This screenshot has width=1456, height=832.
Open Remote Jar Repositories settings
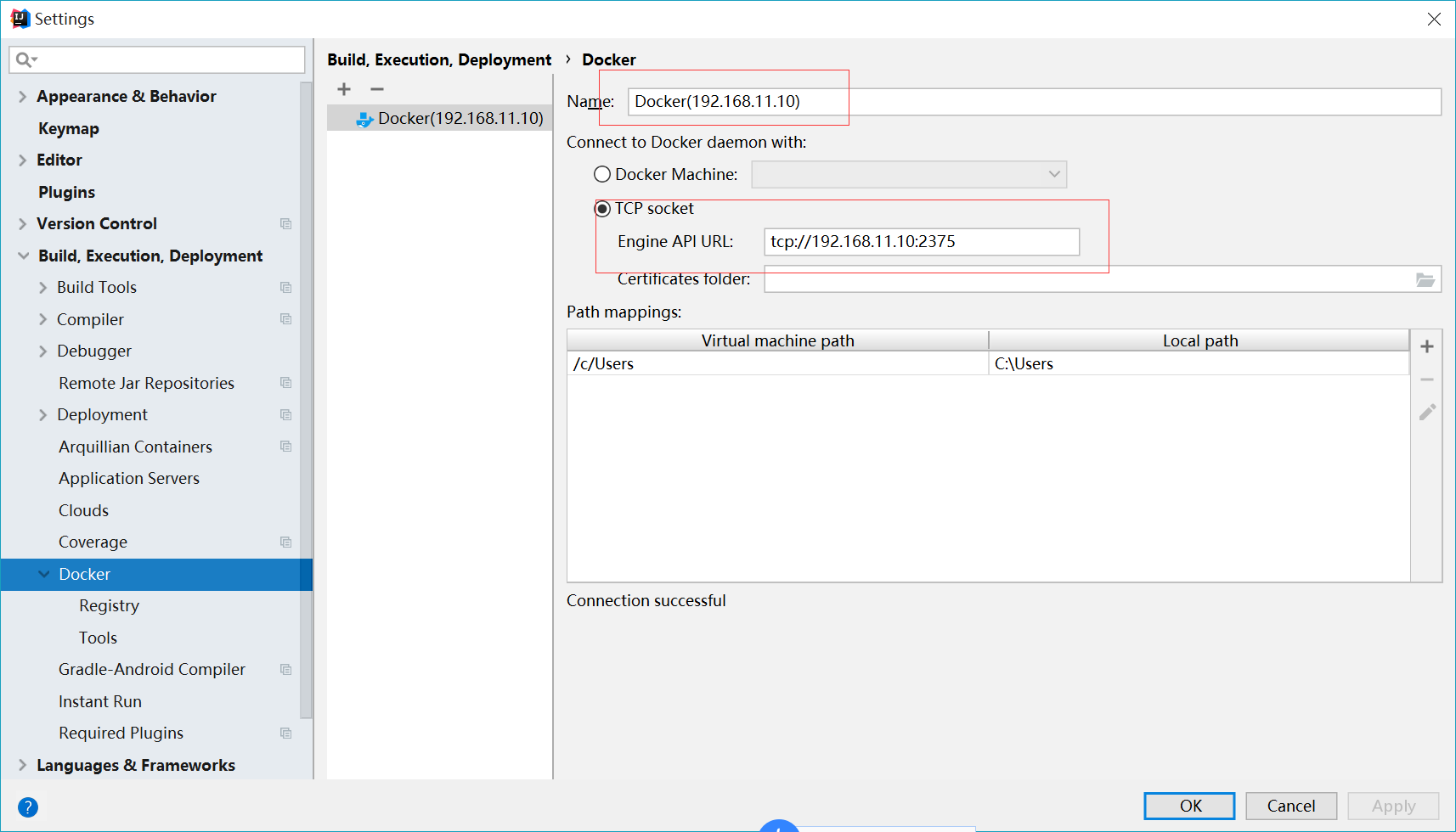pos(146,383)
